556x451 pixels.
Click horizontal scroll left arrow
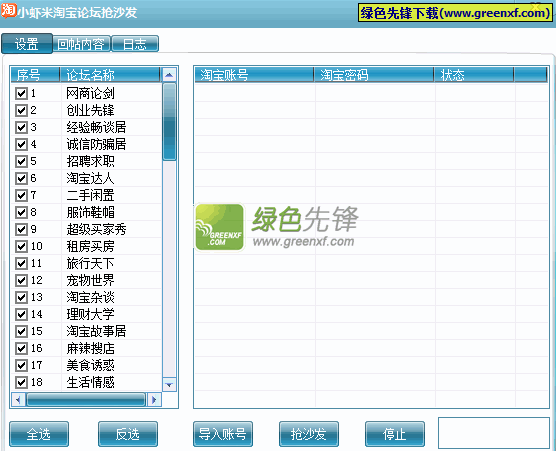pos(18,400)
